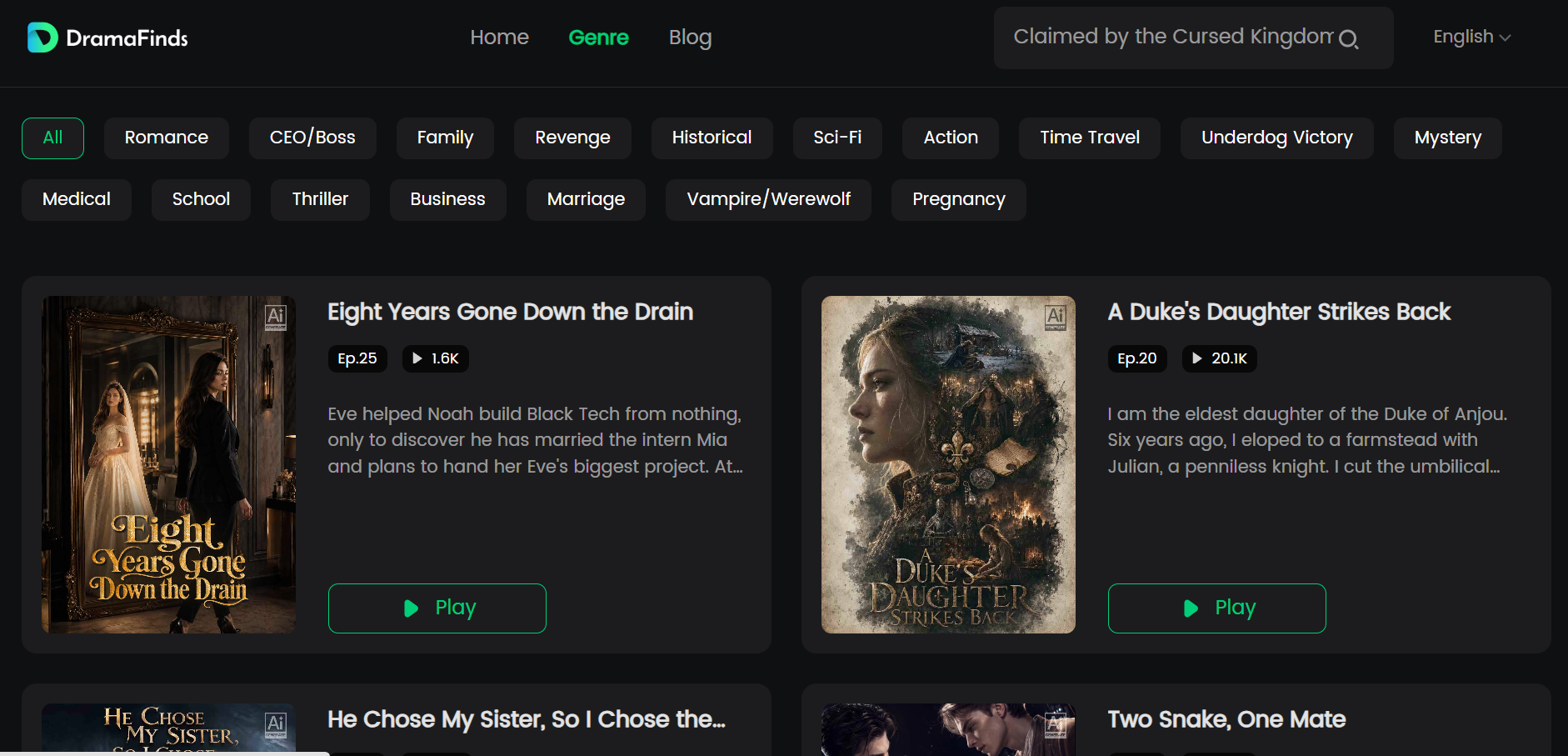Click the DramaFinds brand name text
Screen dimensions: 1568x756
pyautogui.click(x=127, y=38)
